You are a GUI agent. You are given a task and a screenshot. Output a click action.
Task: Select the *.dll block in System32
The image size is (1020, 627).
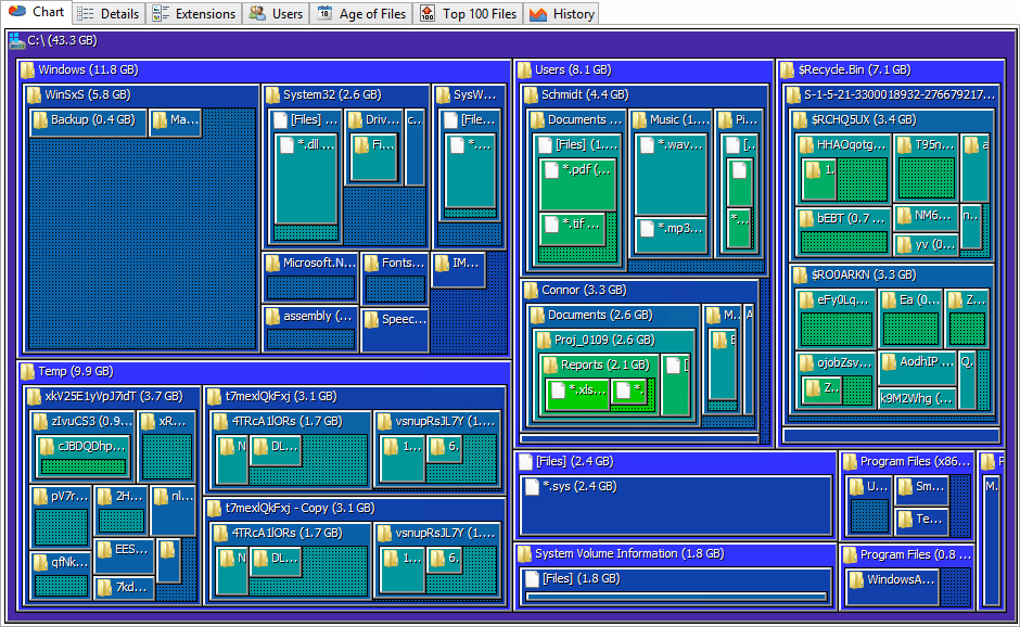click(x=306, y=178)
